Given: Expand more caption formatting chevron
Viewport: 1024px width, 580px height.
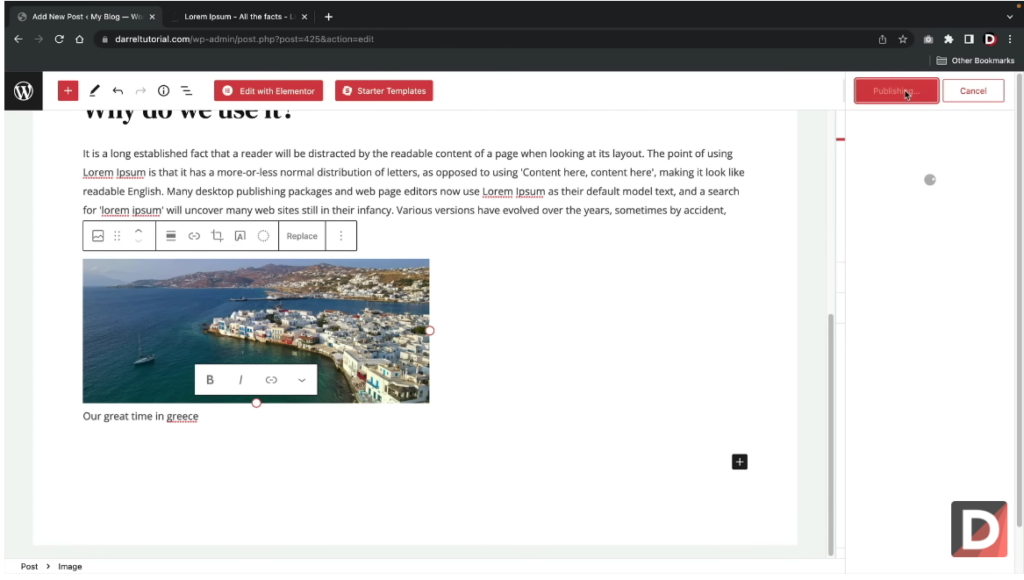Looking at the screenshot, I should click(x=302, y=379).
